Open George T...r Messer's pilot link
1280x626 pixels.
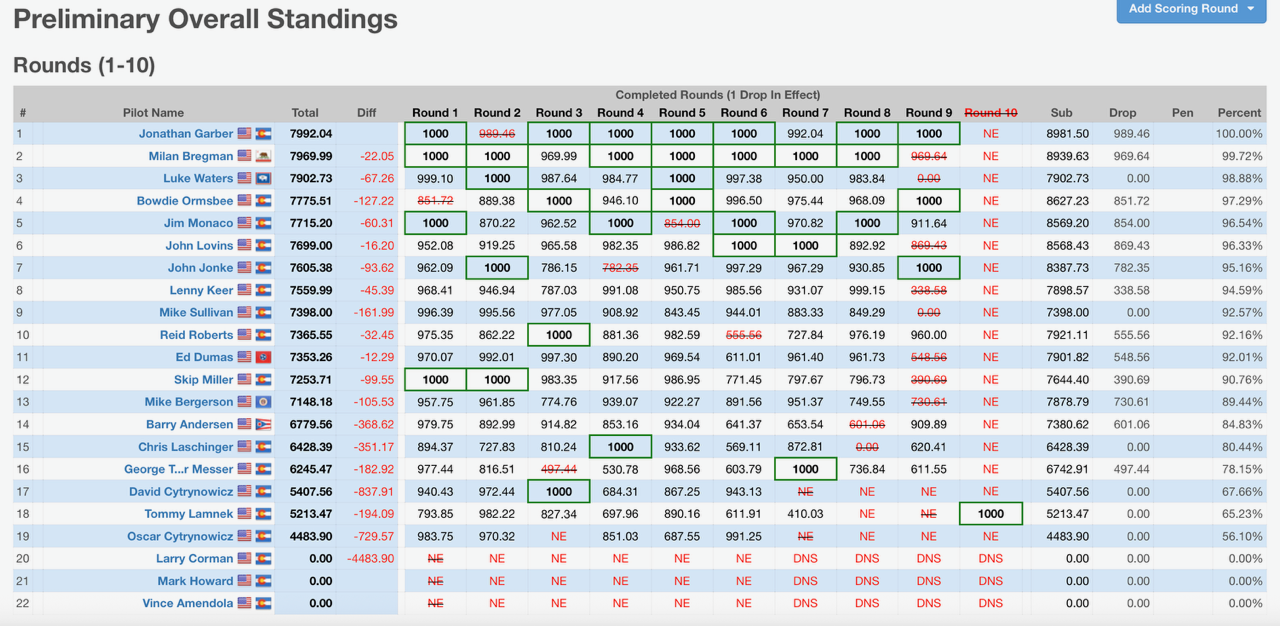point(178,469)
